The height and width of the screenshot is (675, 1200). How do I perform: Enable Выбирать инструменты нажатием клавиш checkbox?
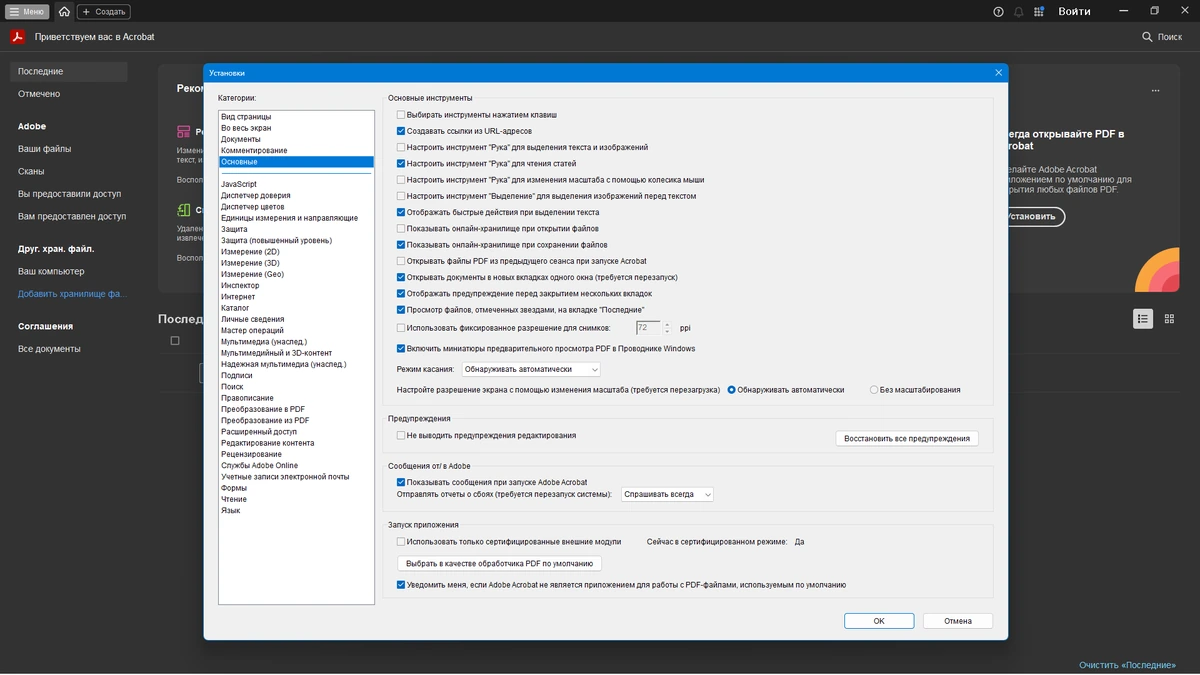pyautogui.click(x=401, y=115)
